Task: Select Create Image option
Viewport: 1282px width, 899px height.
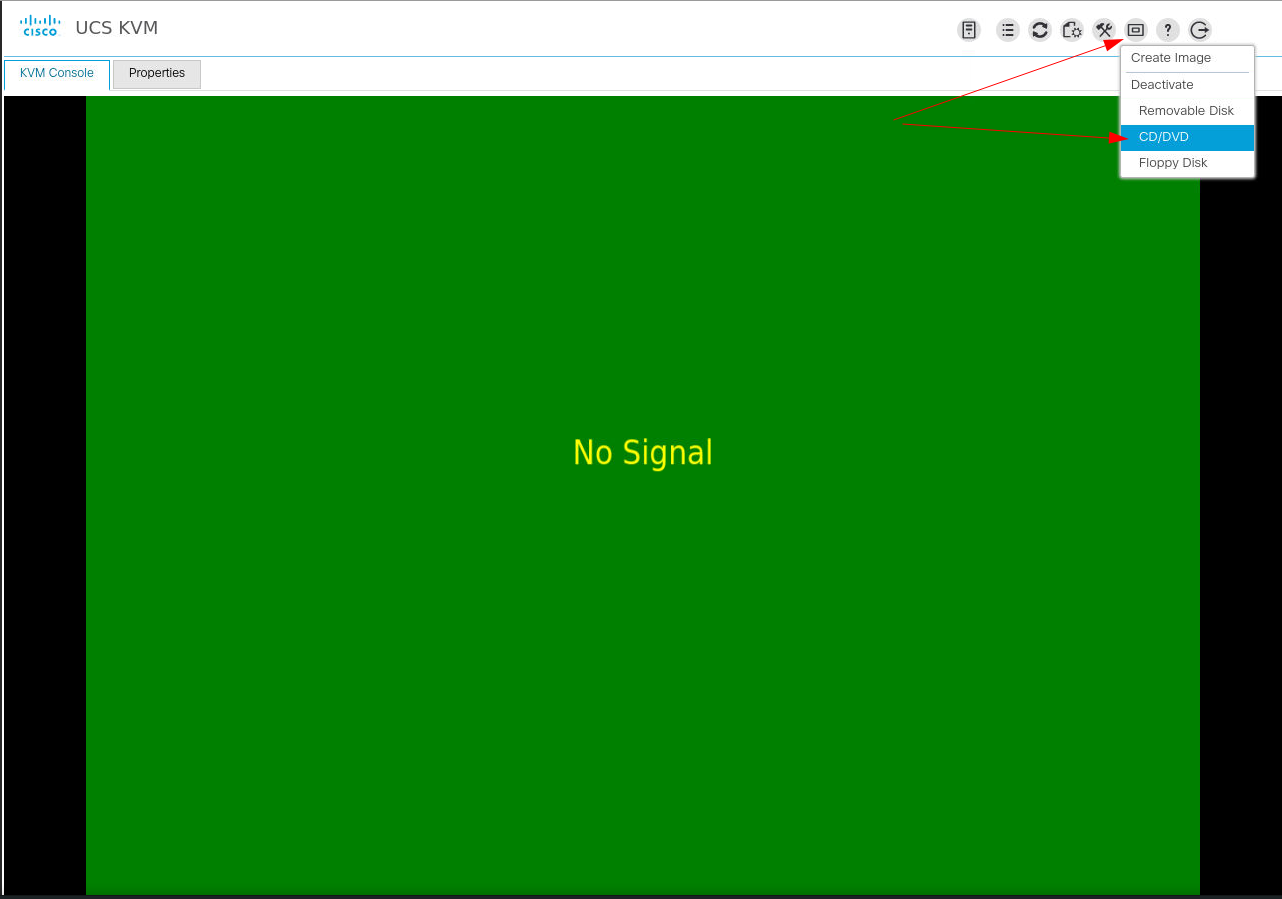Action: pyautogui.click(x=1170, y=57)
